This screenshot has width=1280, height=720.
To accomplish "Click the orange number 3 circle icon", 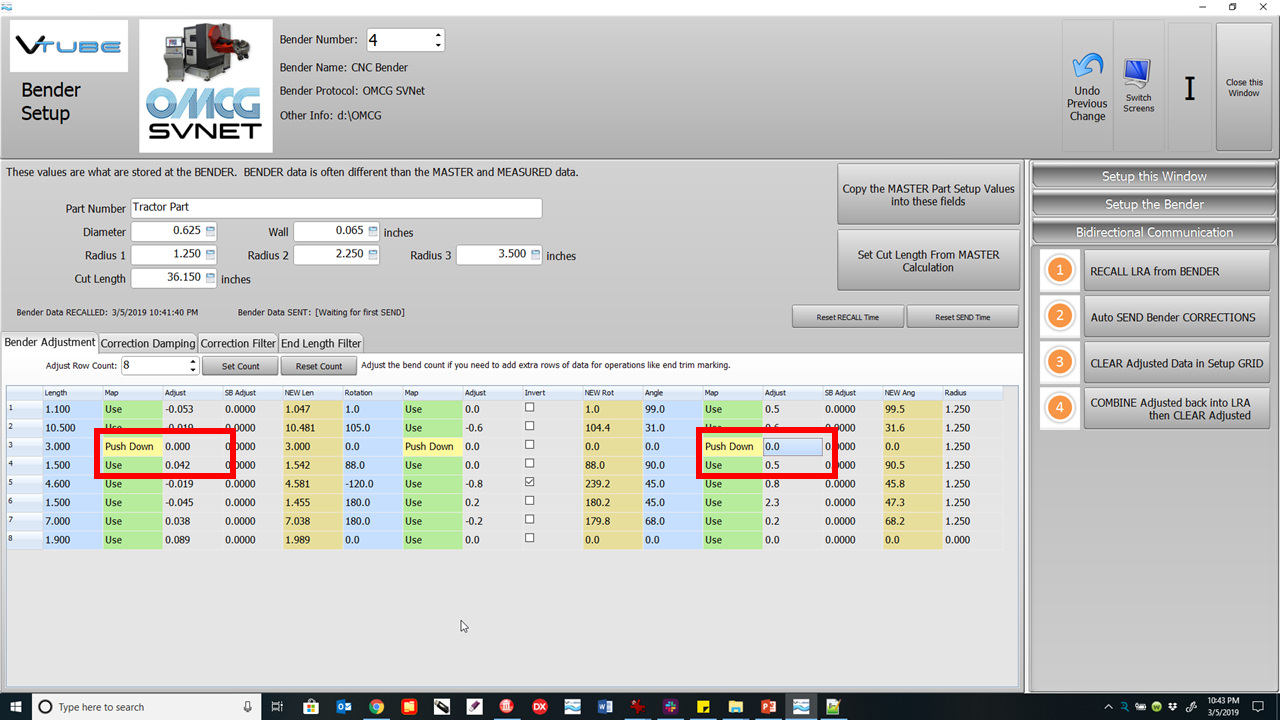I will point(1060,363).
